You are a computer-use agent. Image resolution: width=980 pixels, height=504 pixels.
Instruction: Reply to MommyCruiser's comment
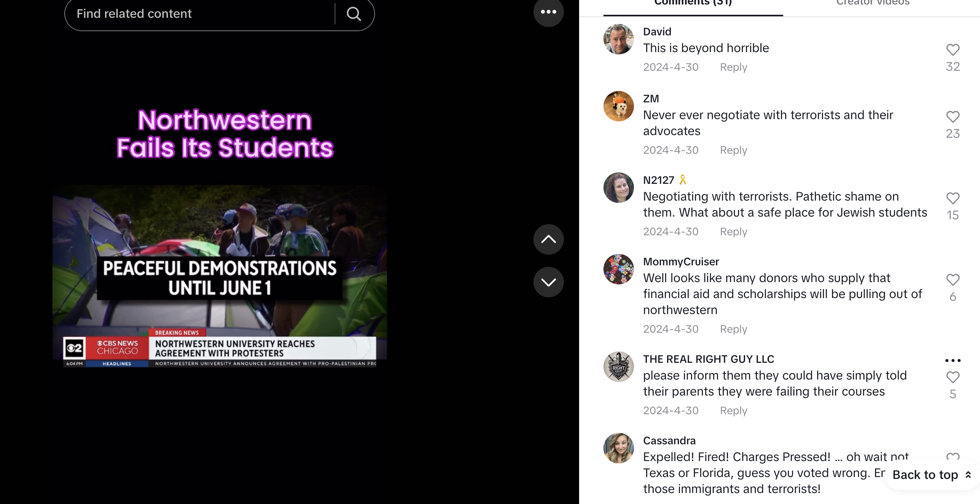[x=733, y=329]
